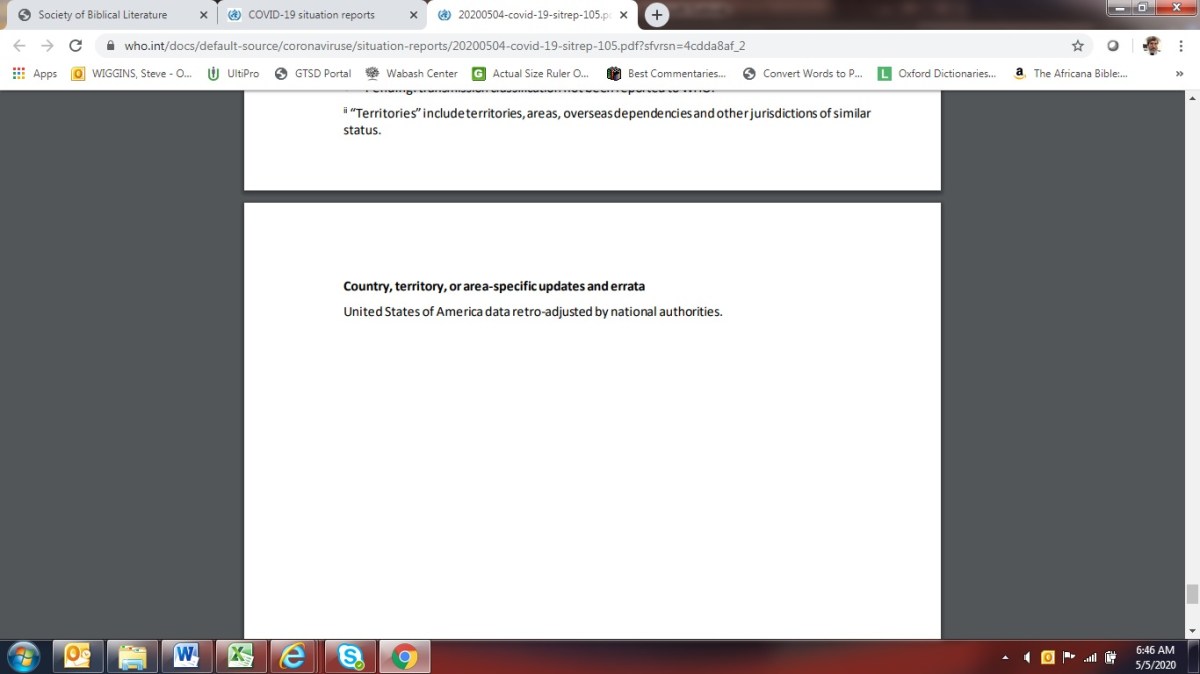Open Skype from the taskbar
Screen dimensions: 1200x674
pyautogui.click(x=350, y=656)
